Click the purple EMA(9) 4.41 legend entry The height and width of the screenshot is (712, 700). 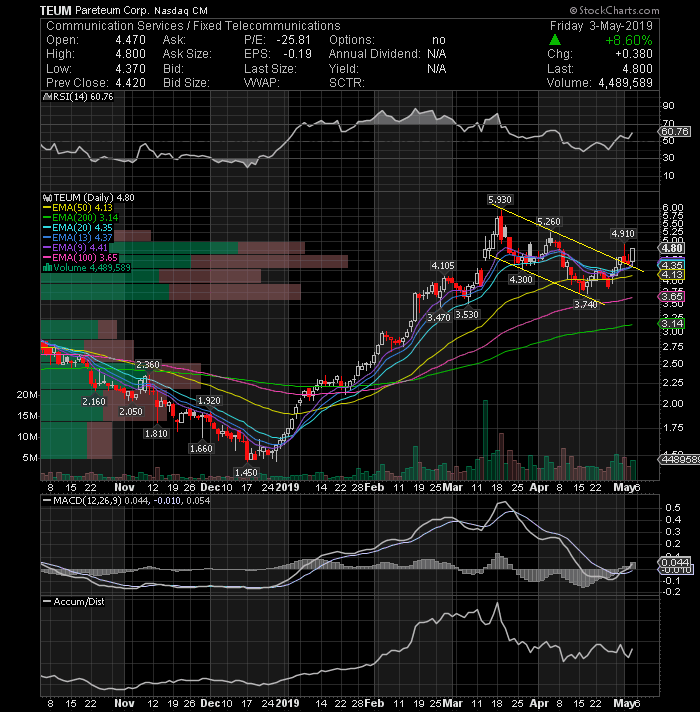pos(79,247)
